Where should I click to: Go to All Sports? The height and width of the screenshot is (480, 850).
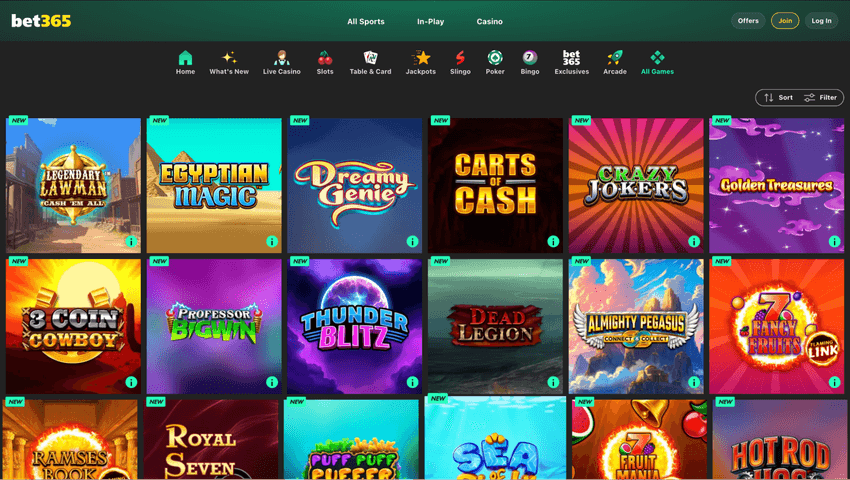point(366,21)
